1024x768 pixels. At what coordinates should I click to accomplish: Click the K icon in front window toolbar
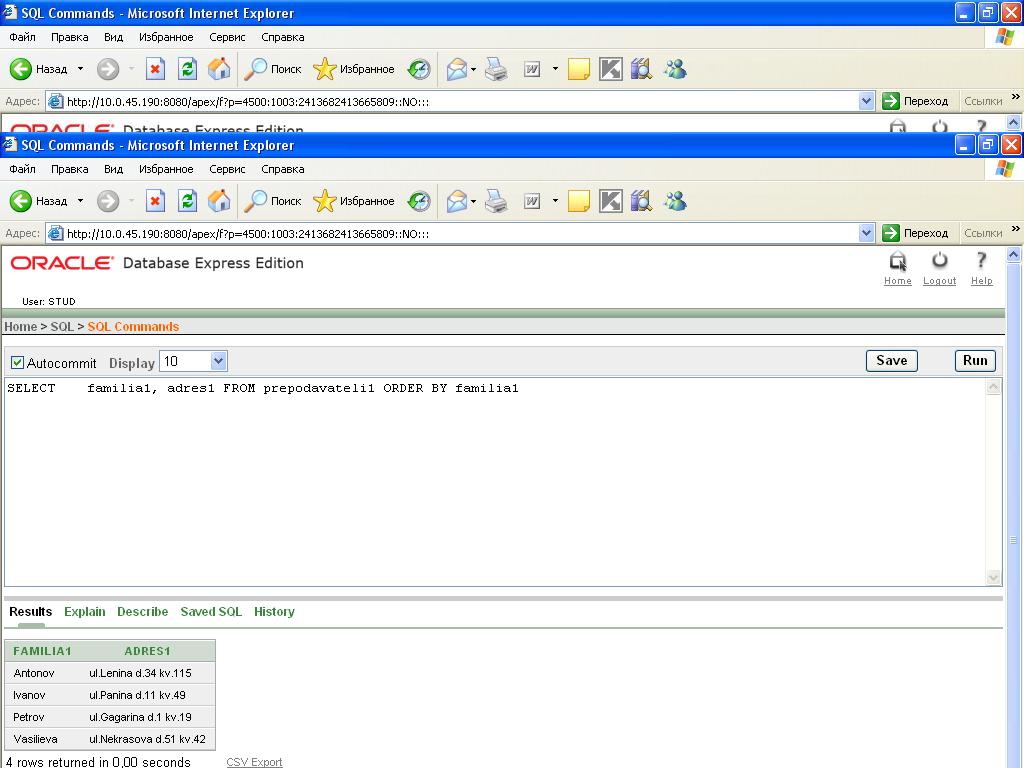tap(611, 201)
